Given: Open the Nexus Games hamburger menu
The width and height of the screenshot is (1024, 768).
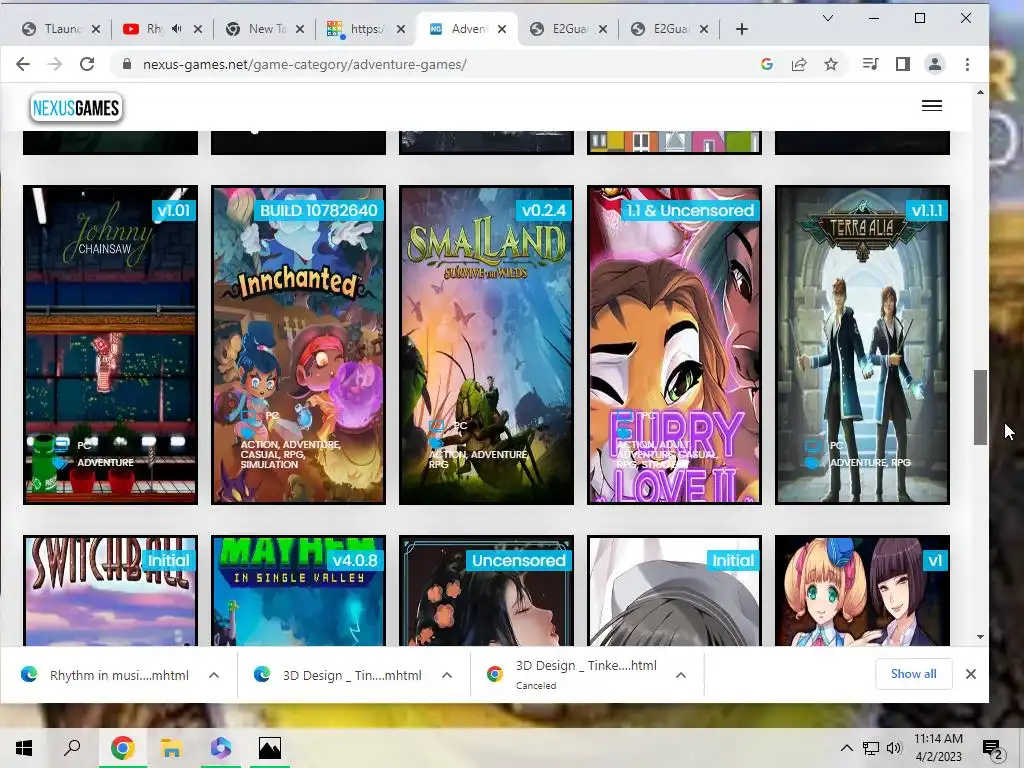Looking at the screenshot, I should (932, 106).
